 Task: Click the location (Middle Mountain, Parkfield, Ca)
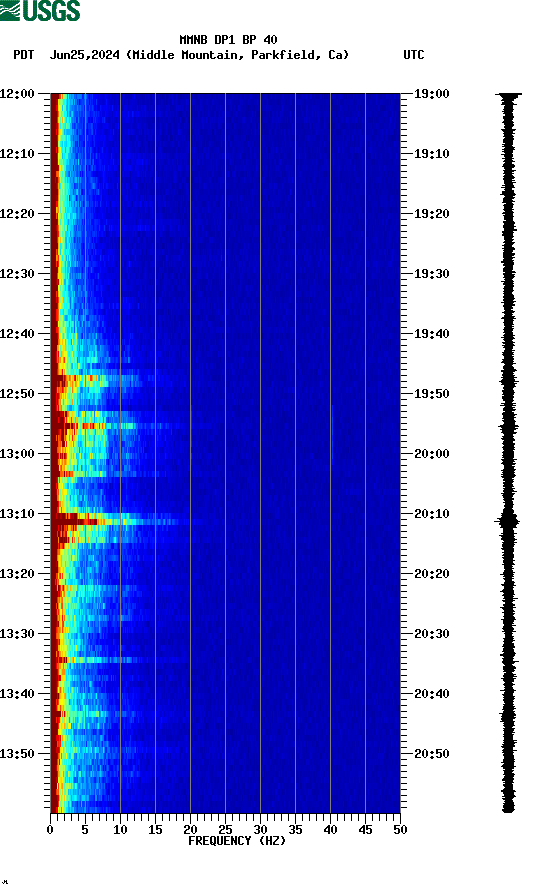coord(238,55)
